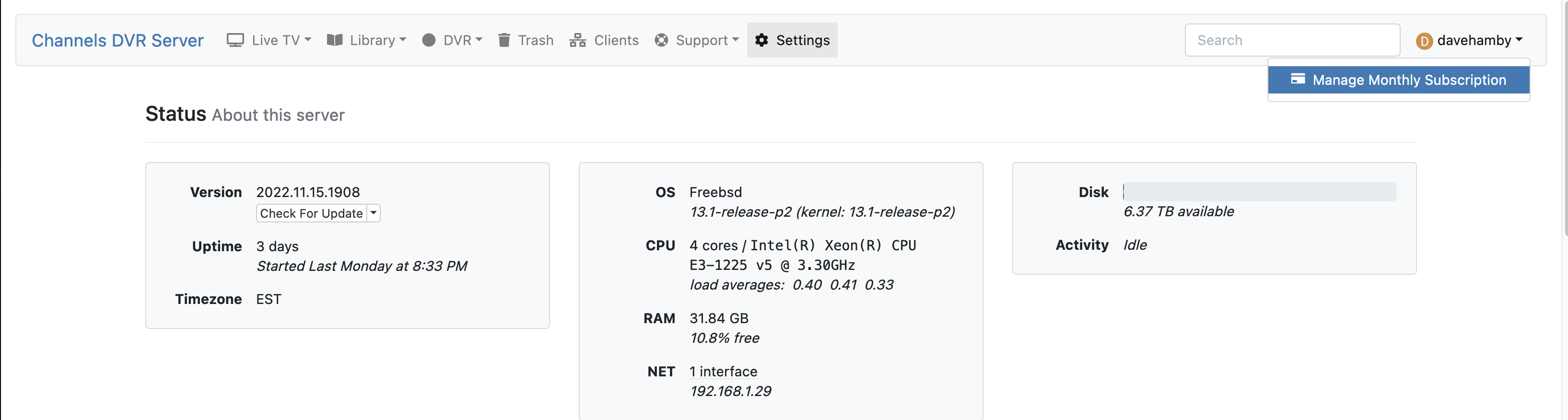
Task: Expand the Live TV dropdown menu
Action: 307,40
